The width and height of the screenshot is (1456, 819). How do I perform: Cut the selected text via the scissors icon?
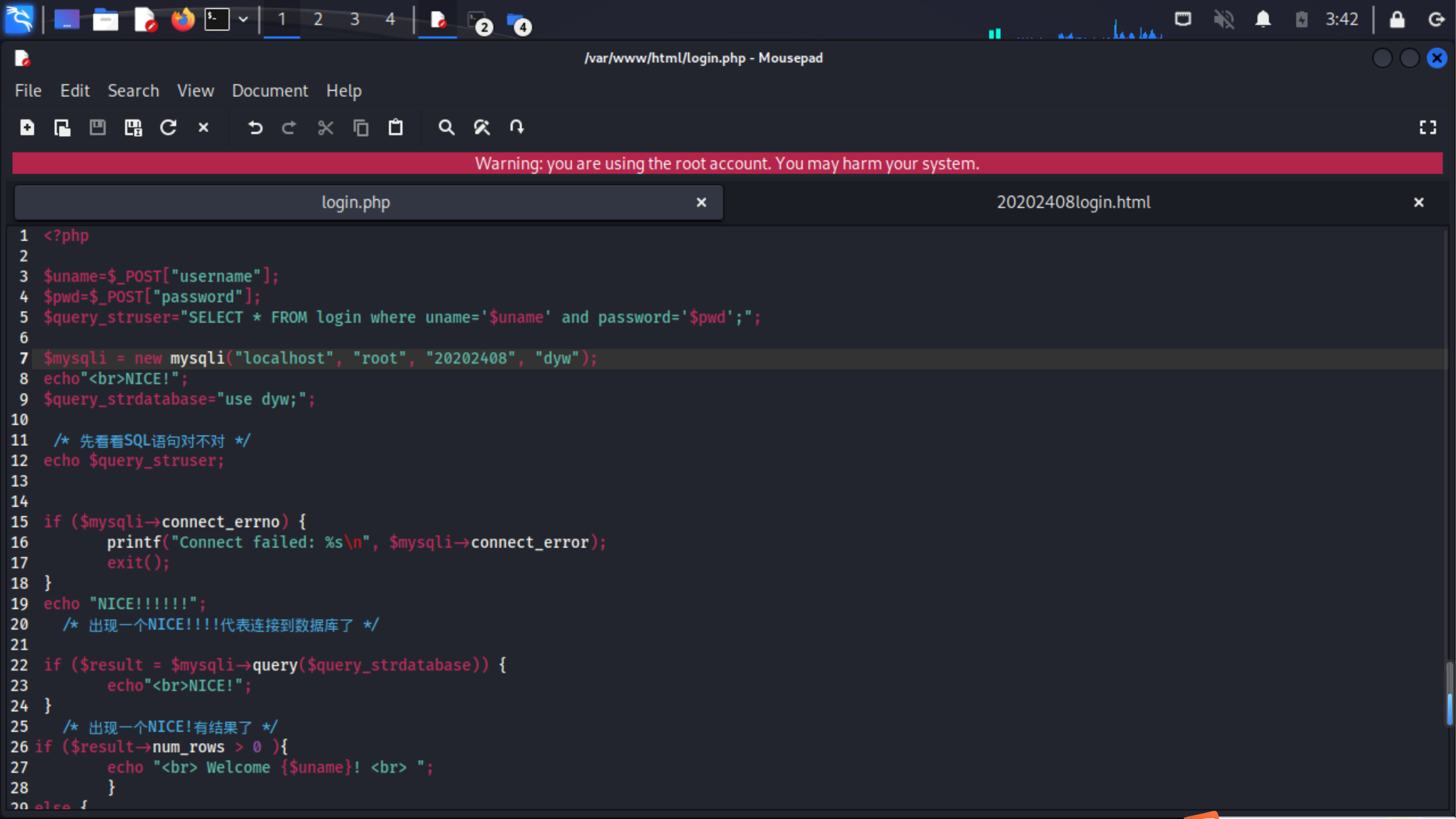click(326, 127)
